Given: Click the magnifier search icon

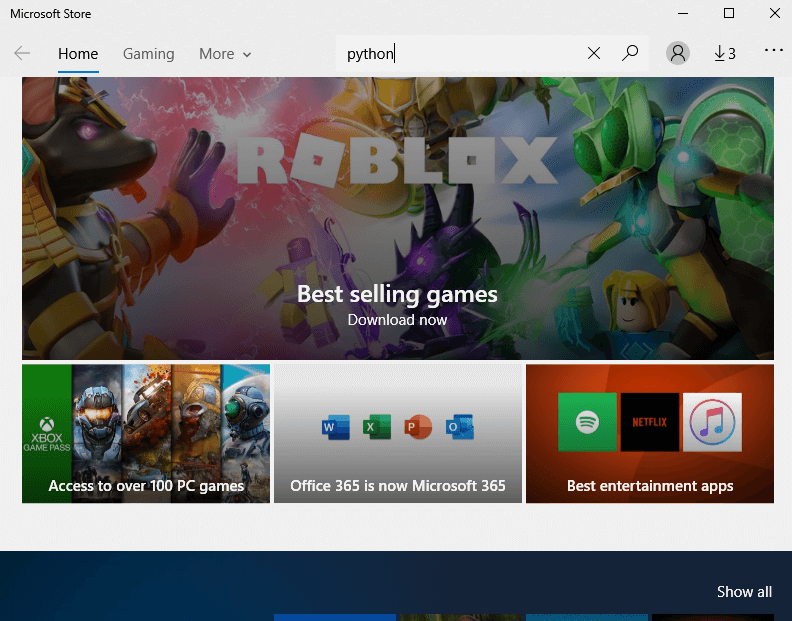Looking at the screenshot, I should click(630, 53).
